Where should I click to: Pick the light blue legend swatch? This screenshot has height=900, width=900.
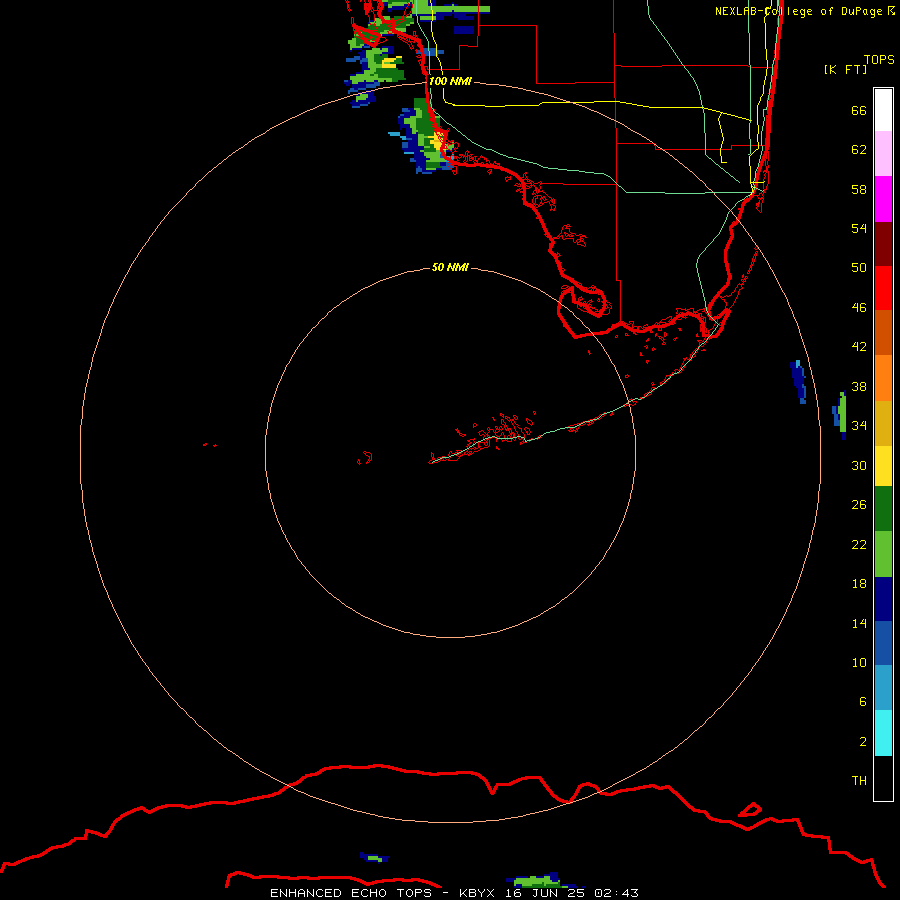(x=883, y=688)
